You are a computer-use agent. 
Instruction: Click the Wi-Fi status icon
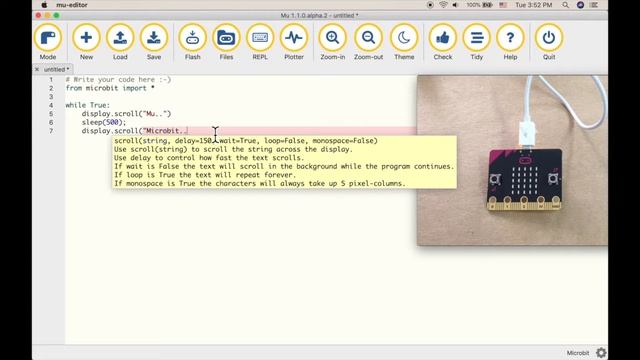pos(443,5)
